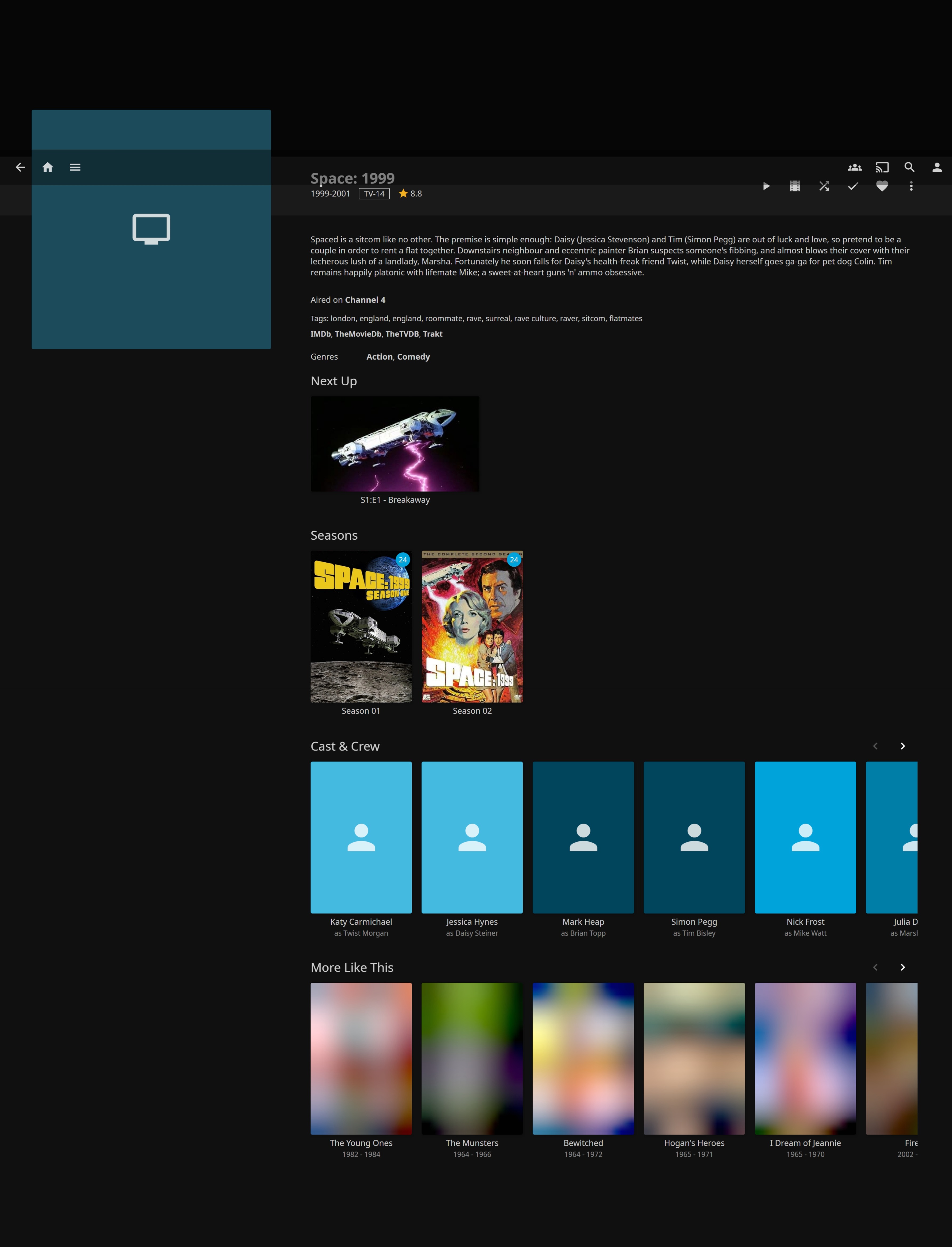Click the back arrow icon

pyautogui.click(x=21, y=167)
